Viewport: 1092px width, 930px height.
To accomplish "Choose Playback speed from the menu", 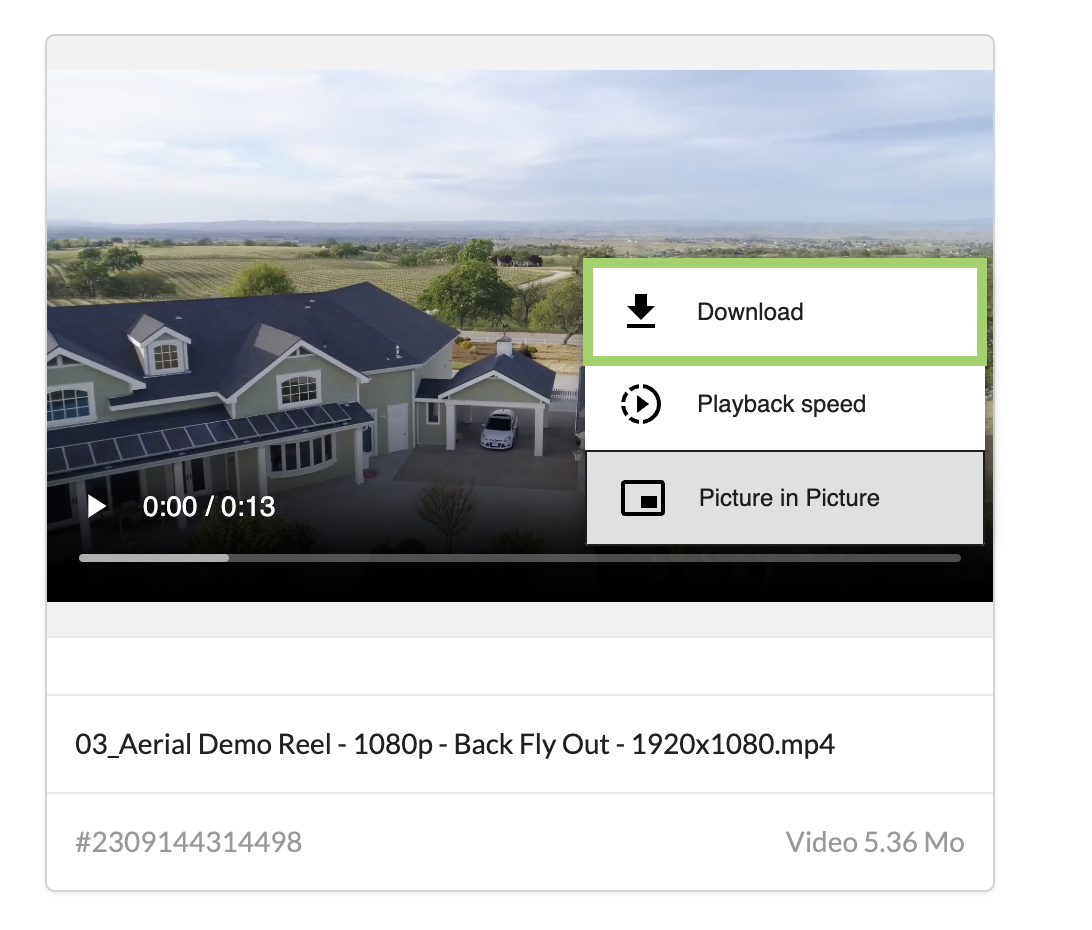I will tap(781, 404).
